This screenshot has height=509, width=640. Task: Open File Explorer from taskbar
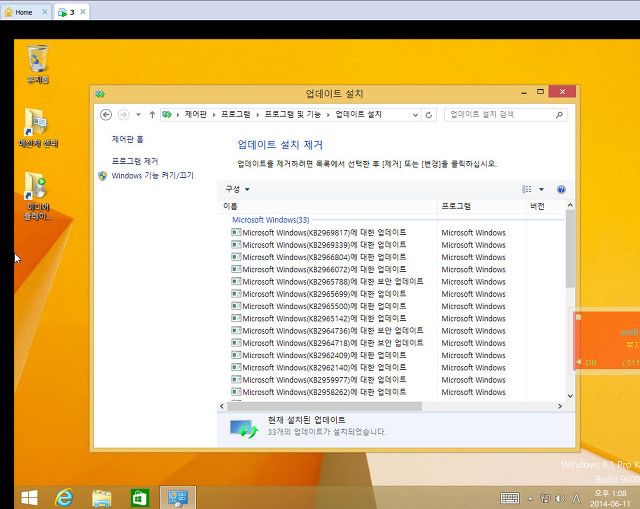click(x=102, y=498)
